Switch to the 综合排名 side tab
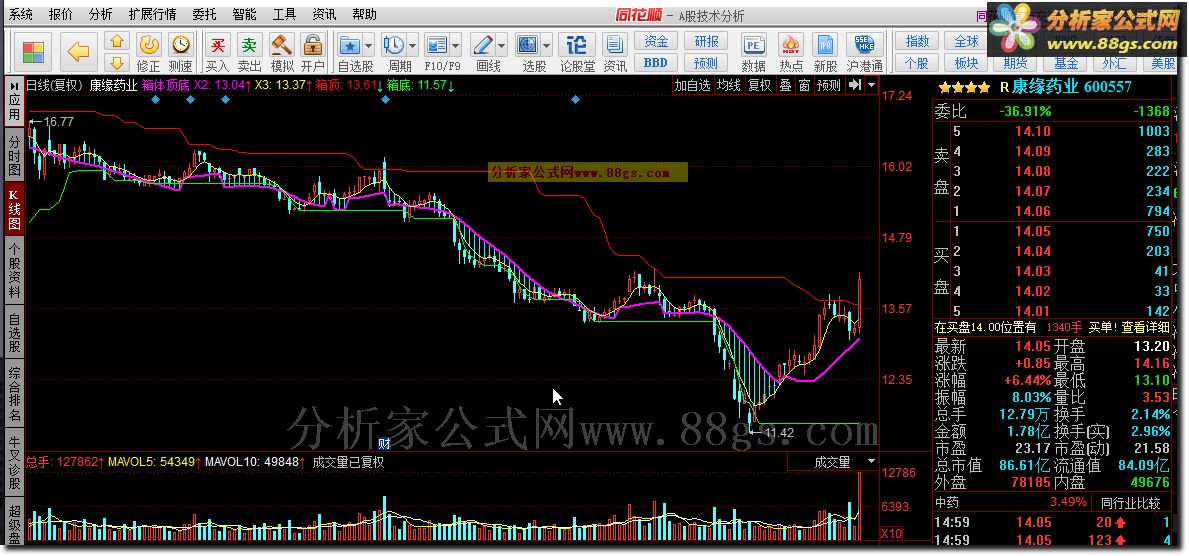Screen dimensions: 1189x556 pos(14,394)
